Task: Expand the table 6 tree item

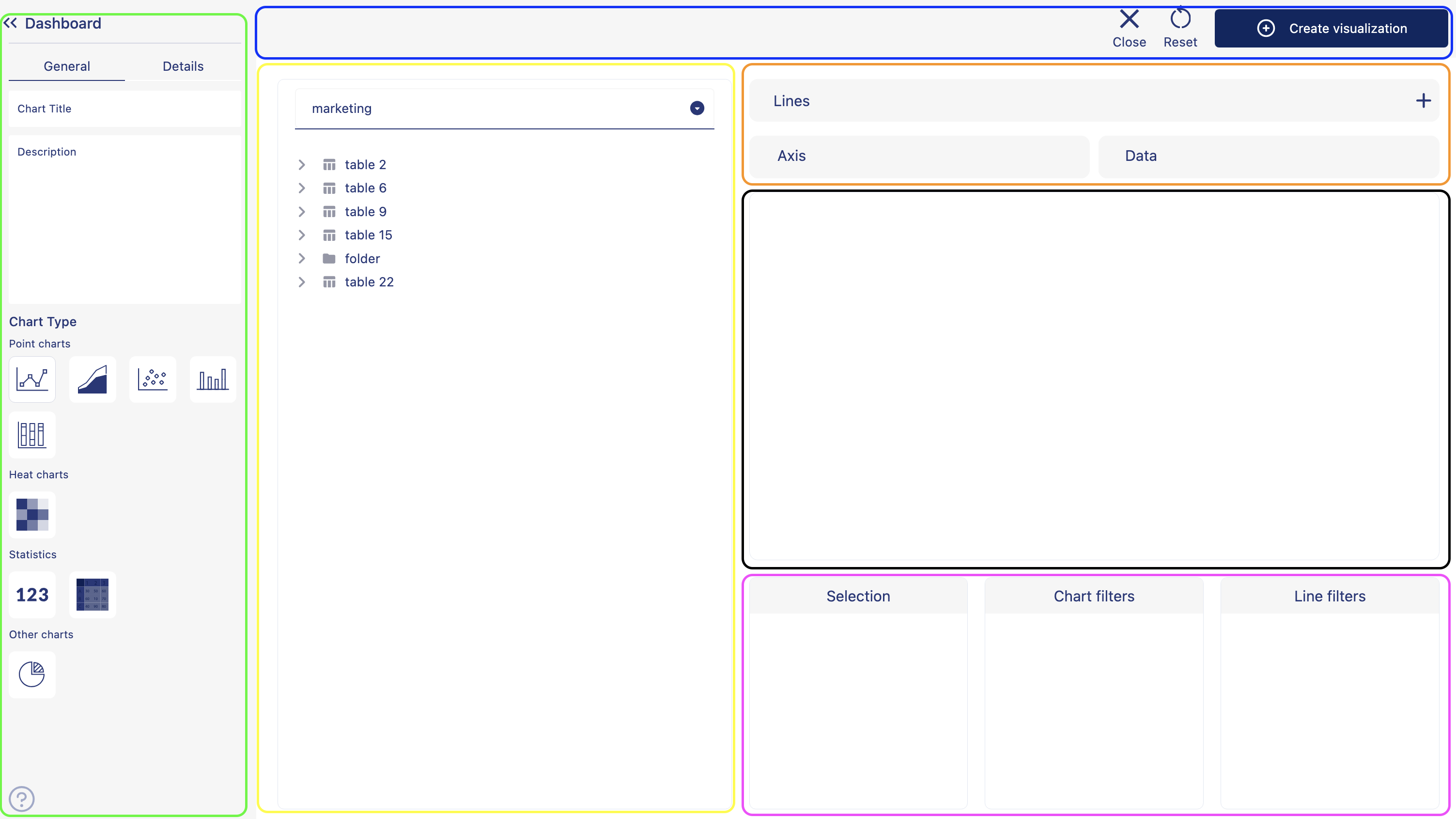Action: [301, 188]
